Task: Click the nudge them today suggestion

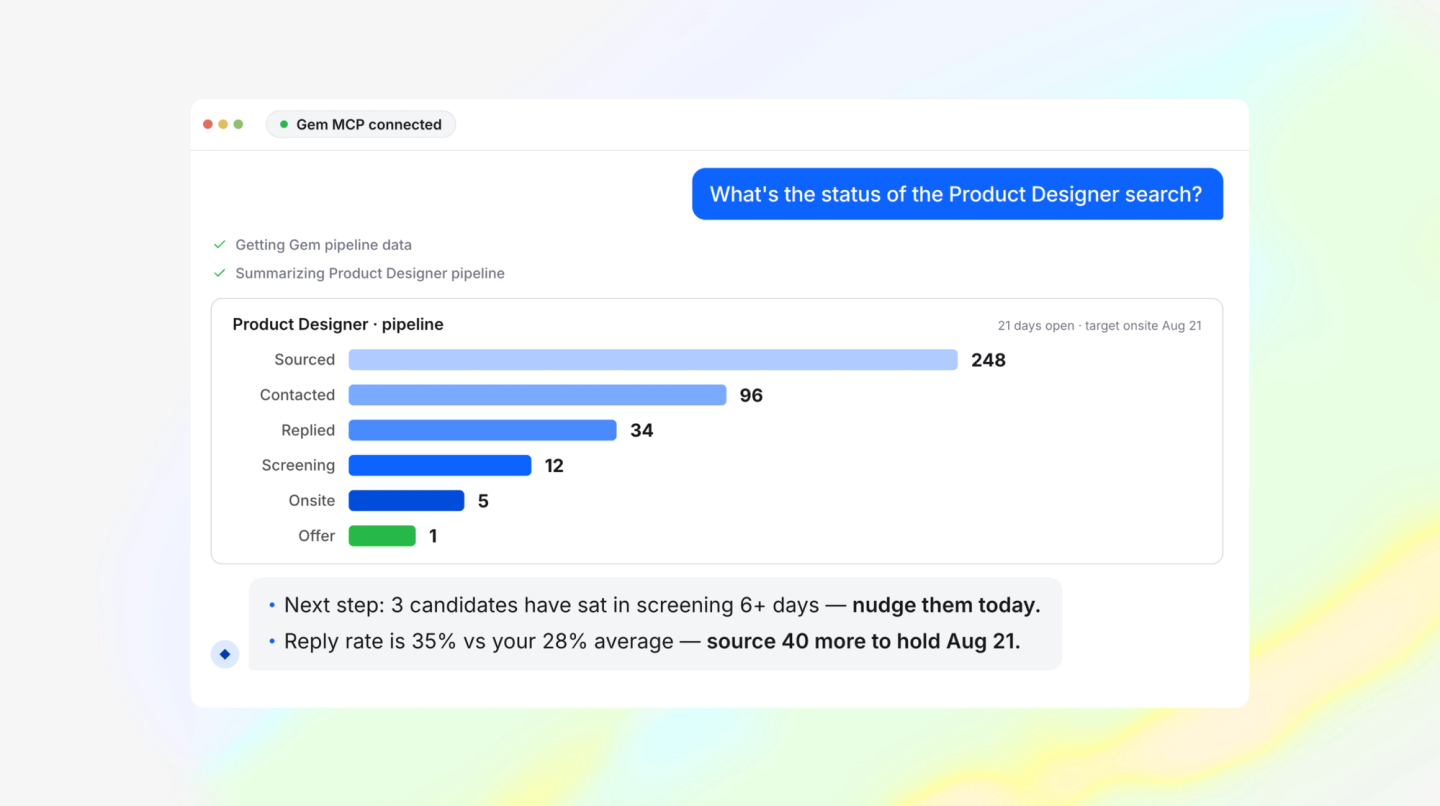Action: [x=946, y=605]
